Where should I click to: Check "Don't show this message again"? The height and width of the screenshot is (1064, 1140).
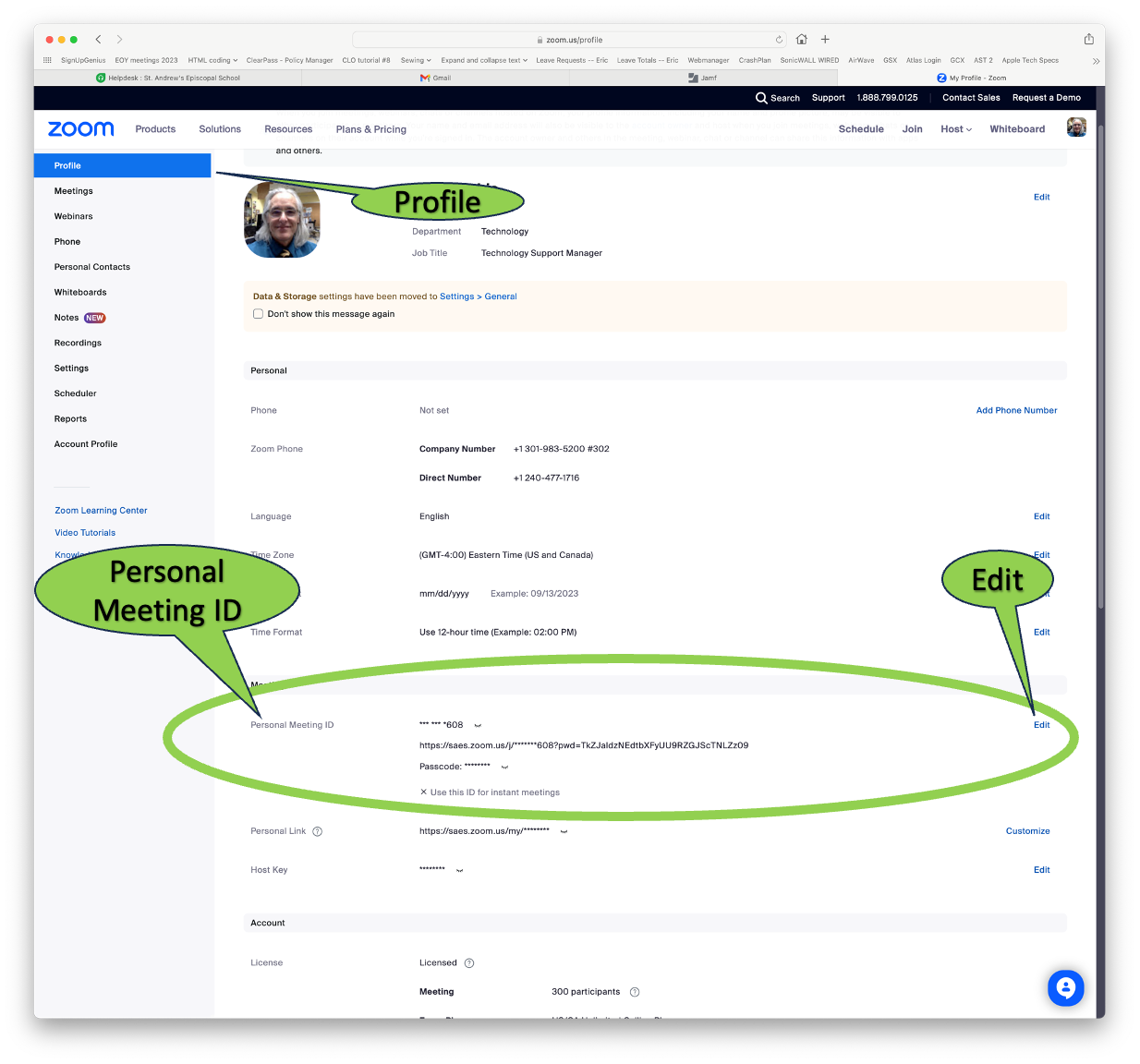tap(258, 314)
